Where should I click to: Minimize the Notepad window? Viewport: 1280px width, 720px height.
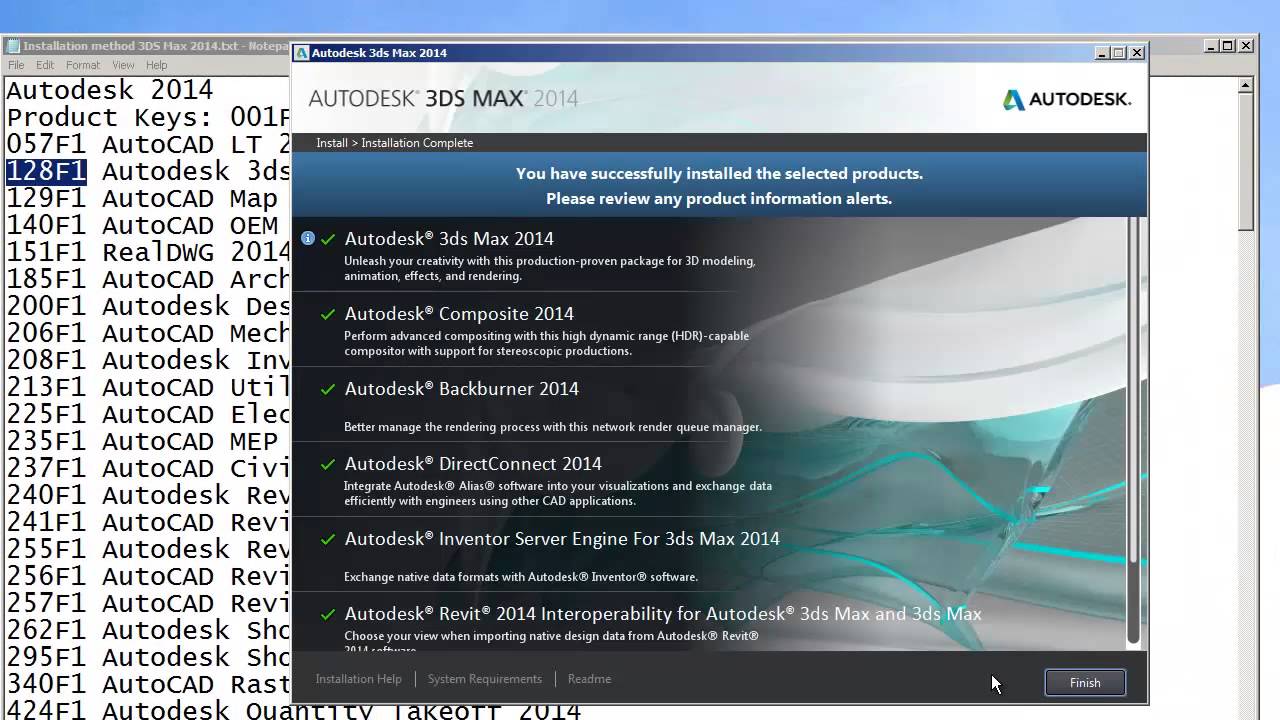pyautogui.click(x=1212, y=45)
